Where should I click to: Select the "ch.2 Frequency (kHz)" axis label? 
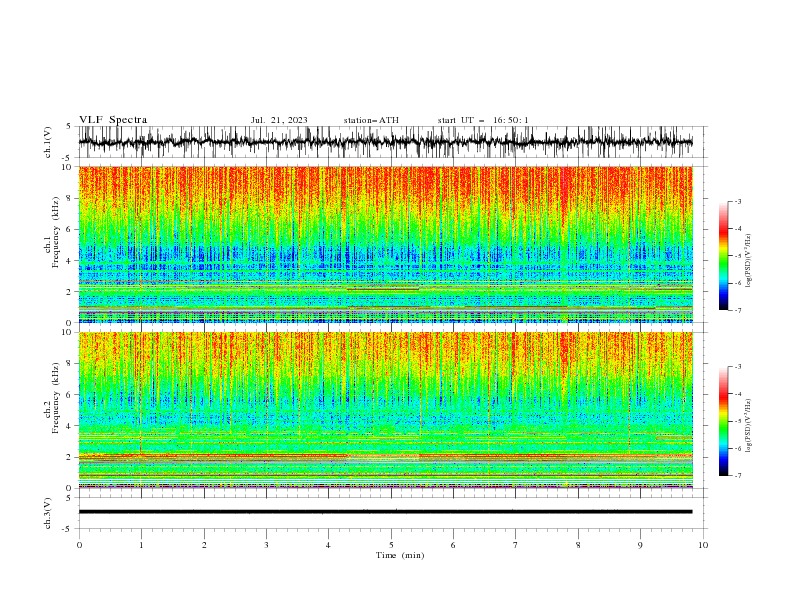[x=52, y=397]
